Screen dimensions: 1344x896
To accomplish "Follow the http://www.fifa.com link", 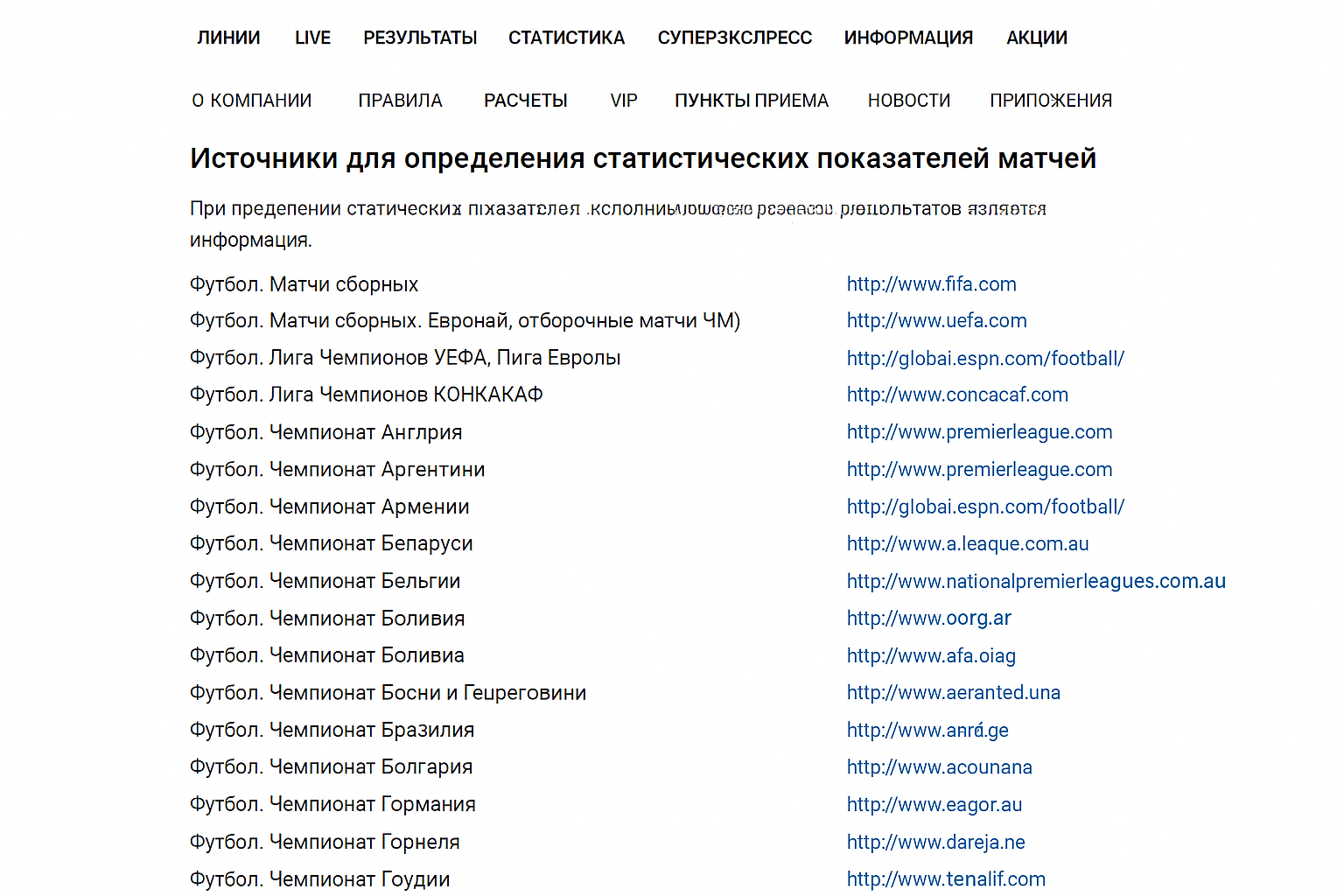I will tap(931, 284).
